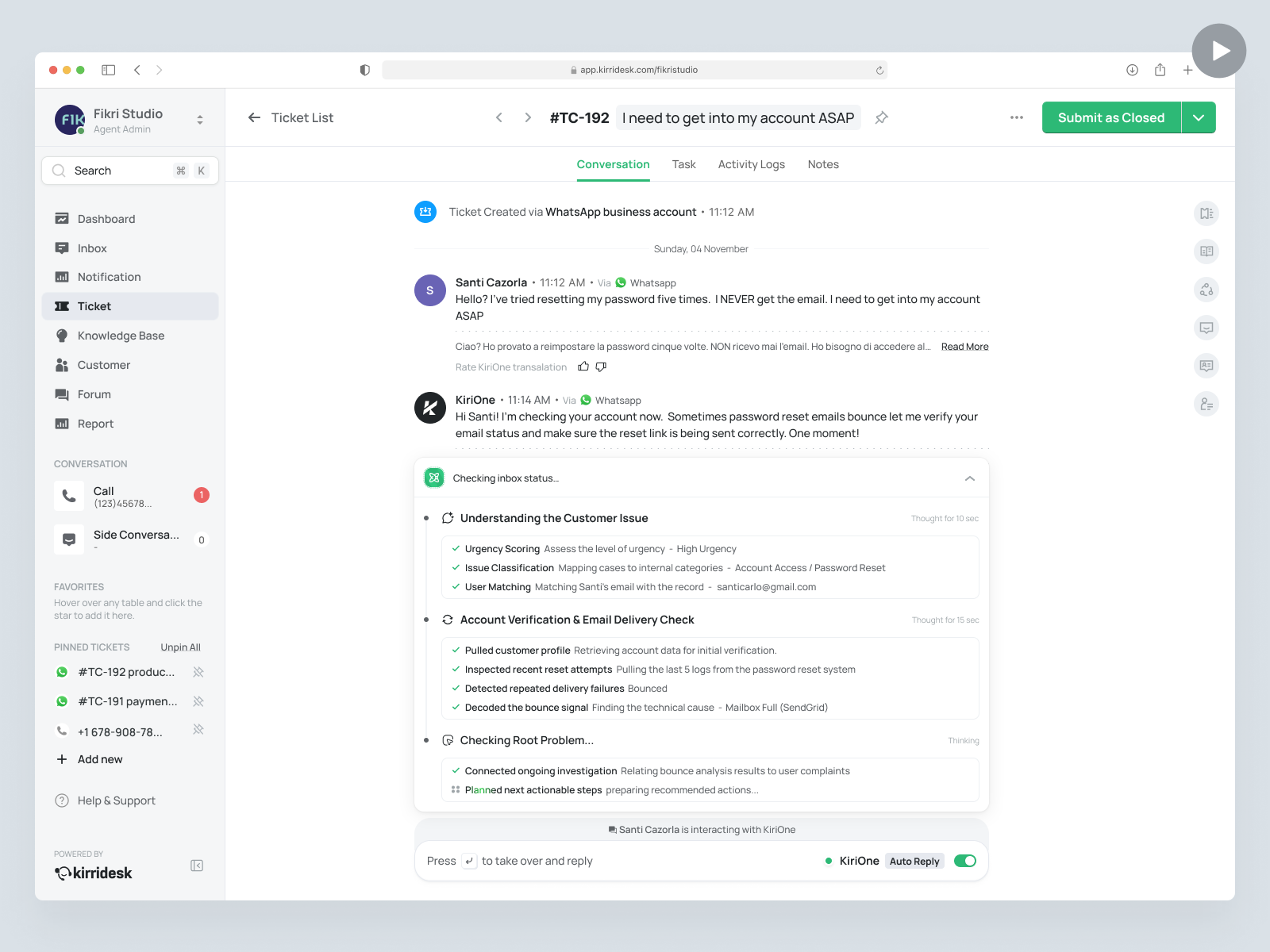
Task: Switch to the Task tab
Action: coord(683,164)
